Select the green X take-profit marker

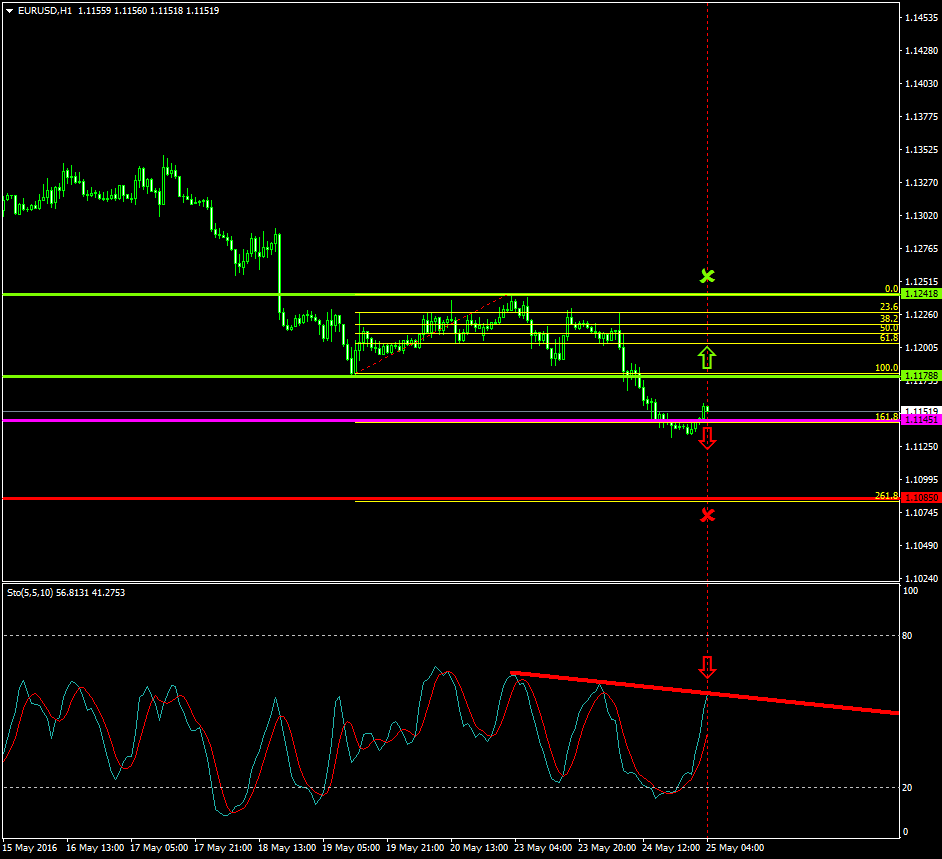pyautogui.click(x=707, y=276)
